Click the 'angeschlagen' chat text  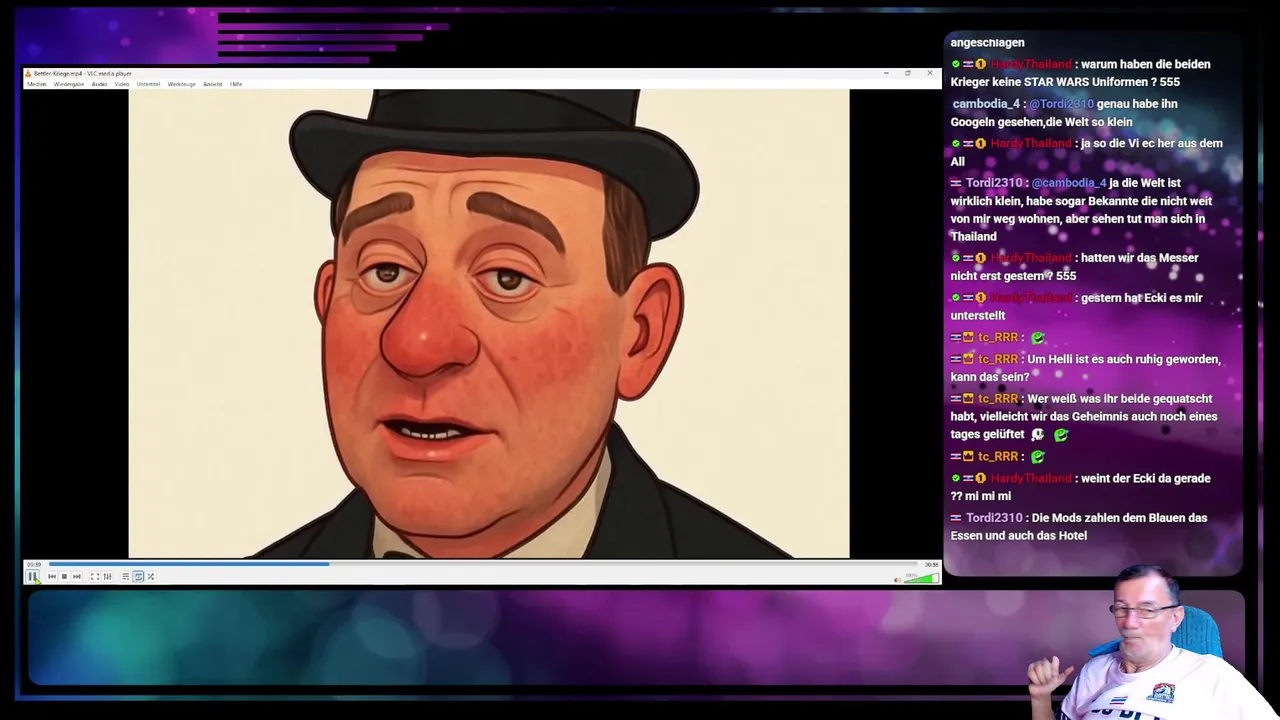(987, 43)
